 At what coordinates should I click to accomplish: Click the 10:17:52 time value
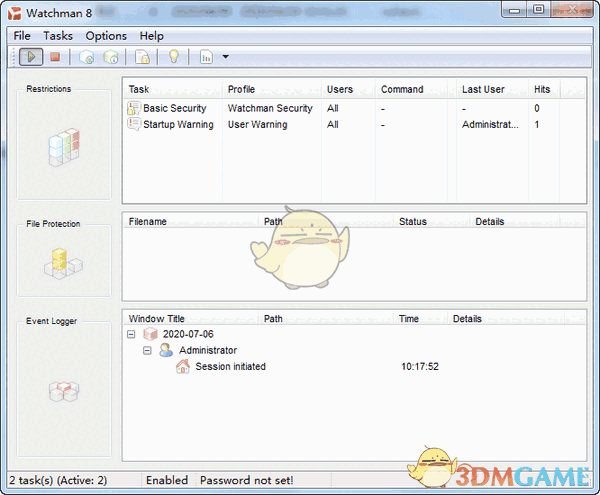click(x=420, y=366)
